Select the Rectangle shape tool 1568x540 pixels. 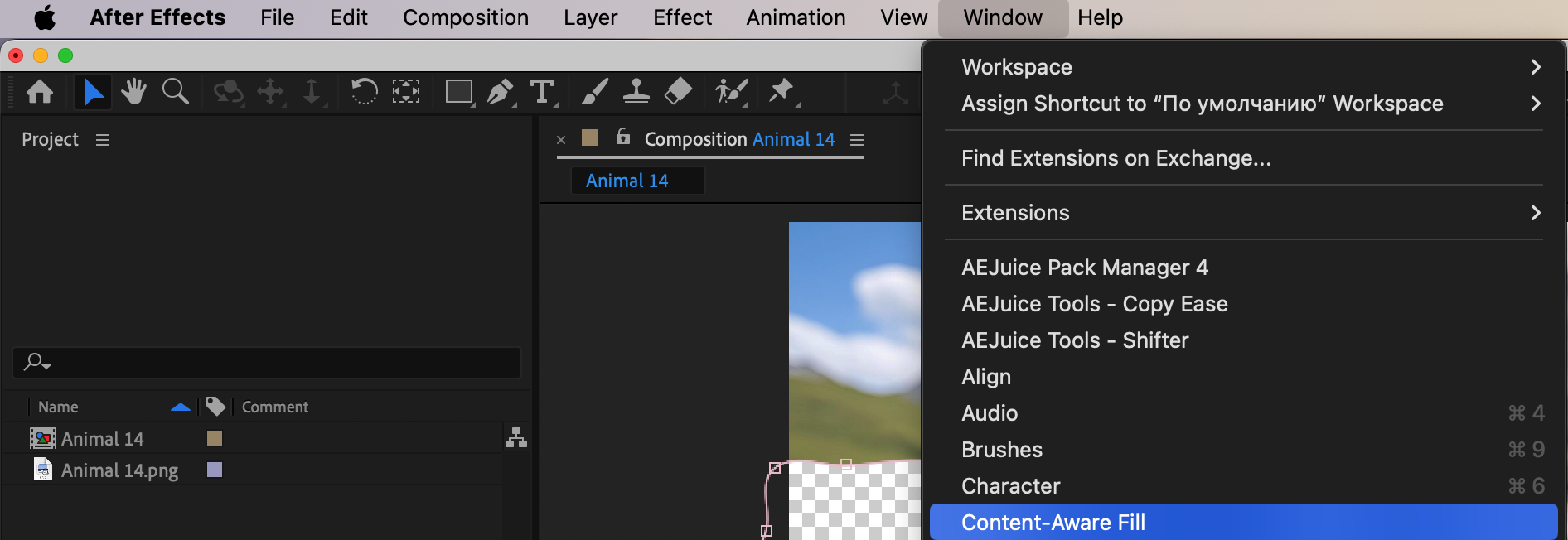[x=459, y=92]
